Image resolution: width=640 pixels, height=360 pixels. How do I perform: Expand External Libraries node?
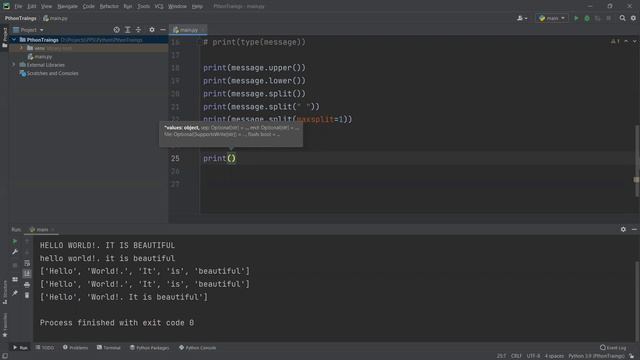pos(14,65)
